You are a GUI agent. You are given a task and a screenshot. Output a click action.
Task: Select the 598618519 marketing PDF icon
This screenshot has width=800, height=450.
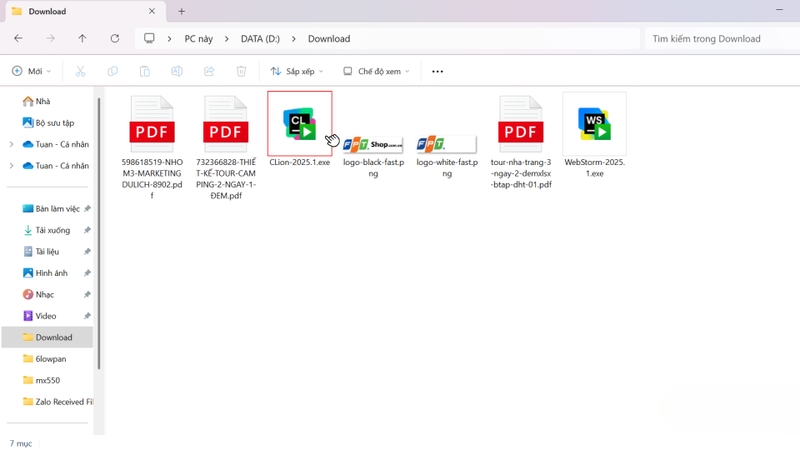(152, 124)
